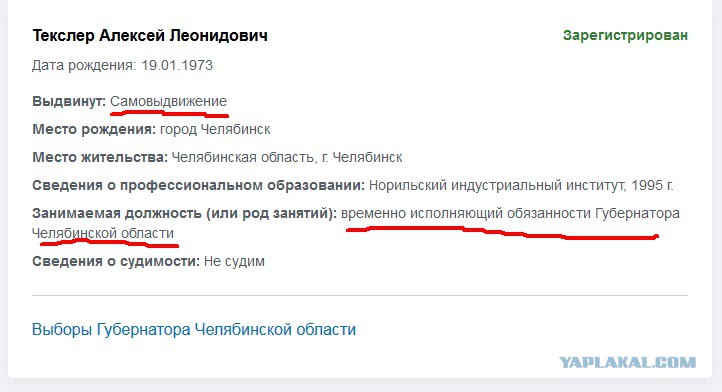The image size is (722, 392).
Task: Click город Челябинск birthplace value
Action: coord(215,129)
